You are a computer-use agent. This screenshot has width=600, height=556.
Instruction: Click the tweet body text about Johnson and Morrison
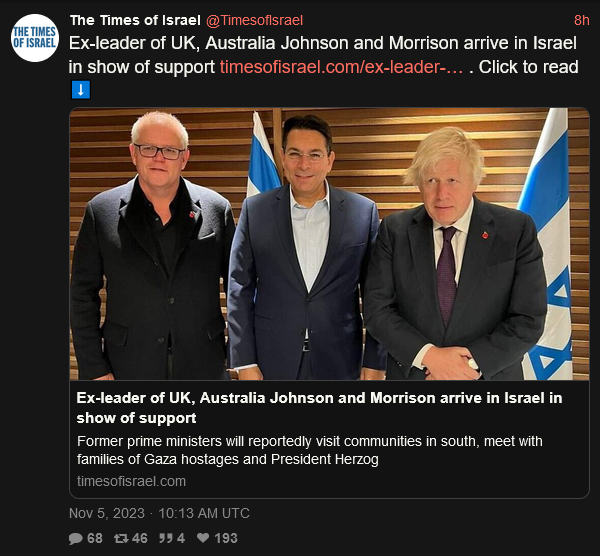point(323,55)
